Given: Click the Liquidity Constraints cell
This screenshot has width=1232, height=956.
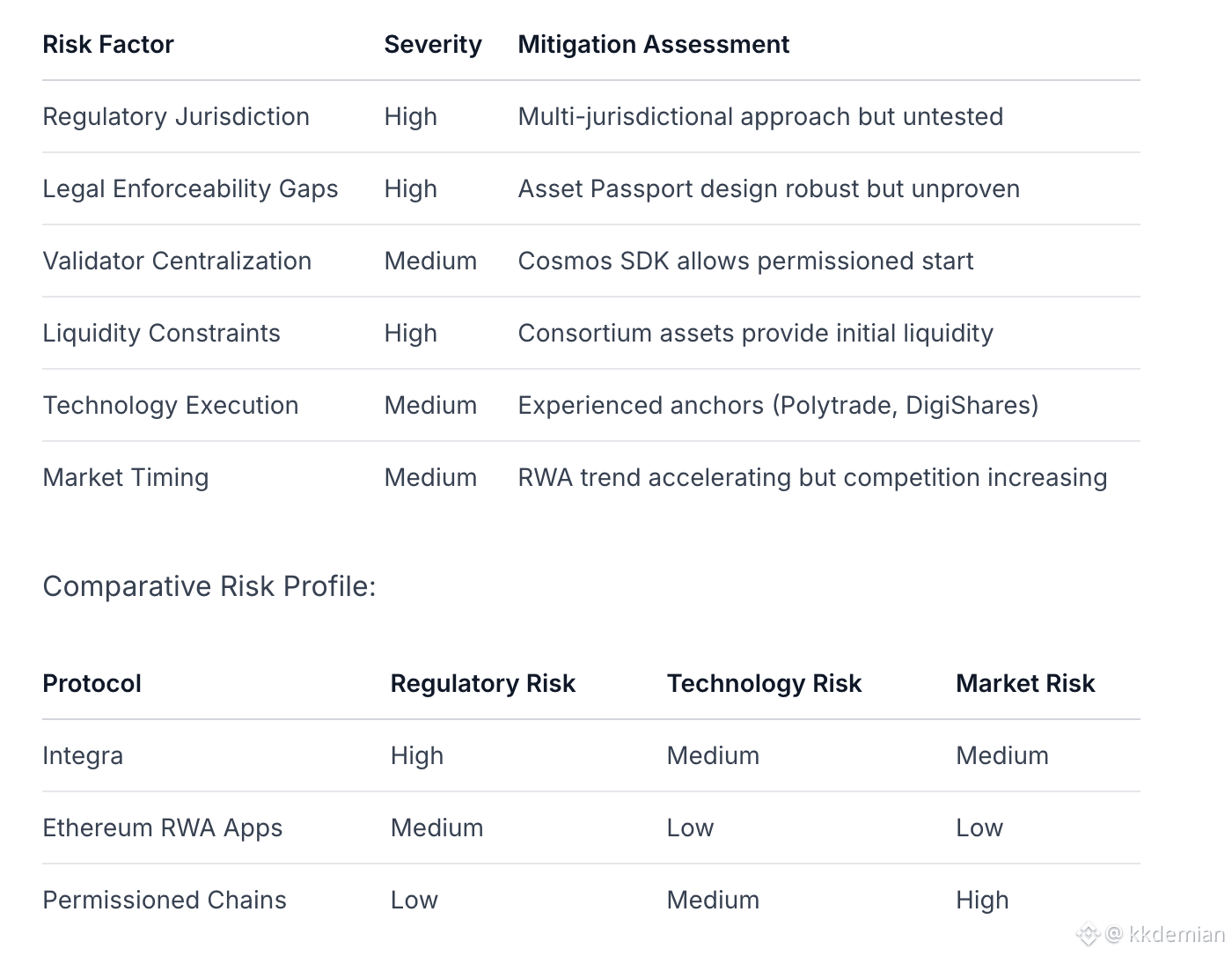Looking at the screenshot, I should (161, 334).
